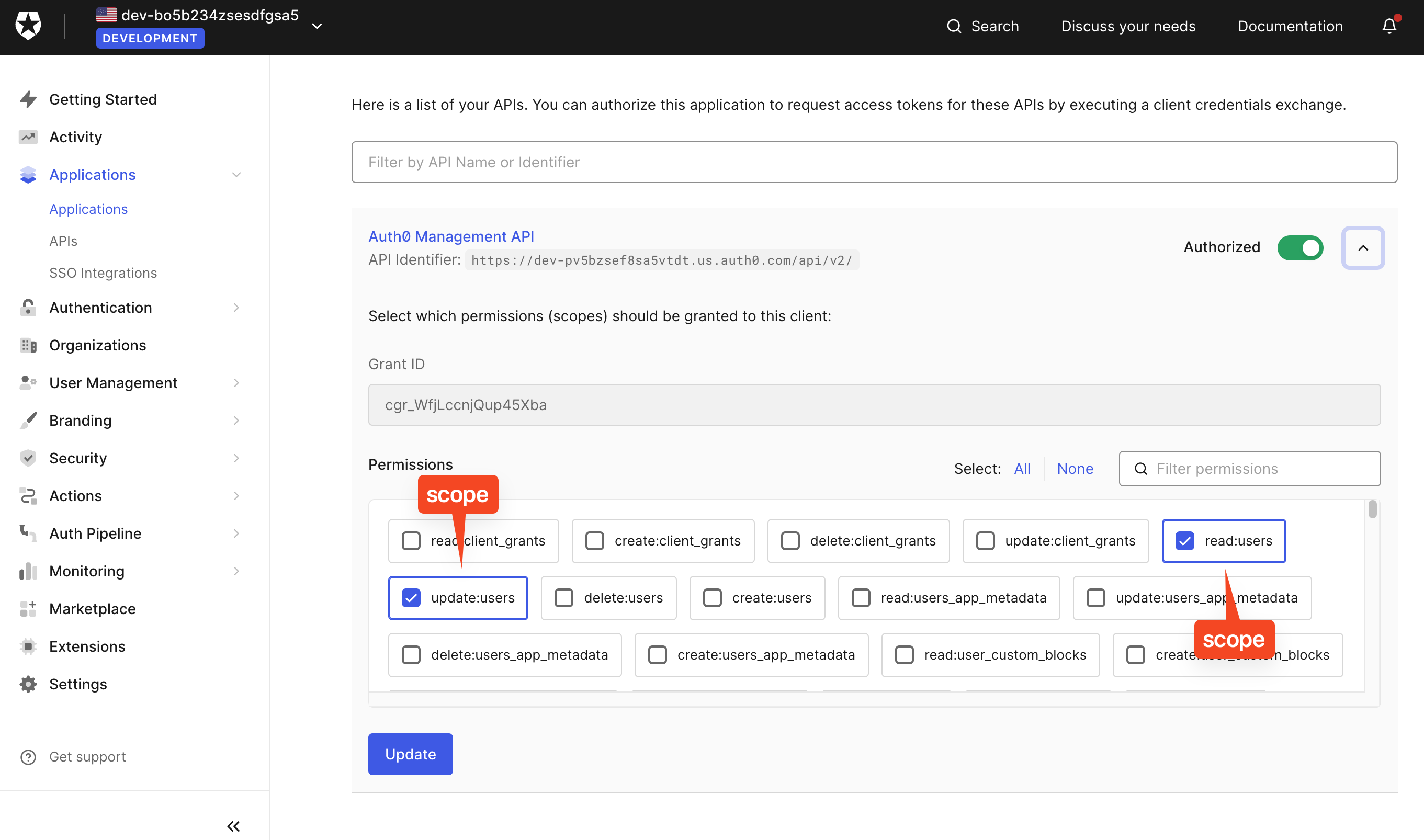
Task: Open the APIs menu item in sidebar
Action: click(63, 241)
